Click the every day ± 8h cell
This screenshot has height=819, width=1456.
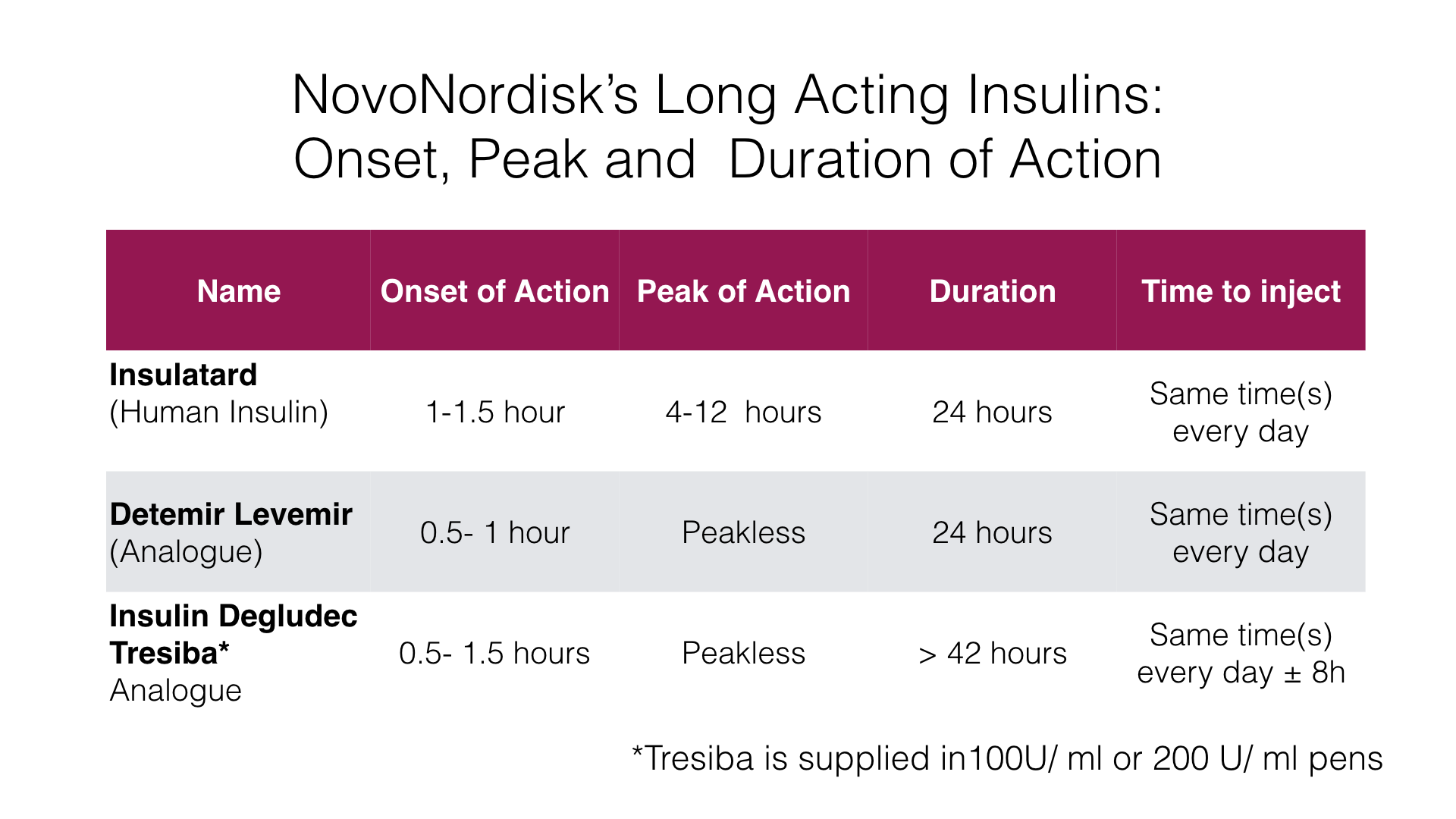click(1241, 654)
